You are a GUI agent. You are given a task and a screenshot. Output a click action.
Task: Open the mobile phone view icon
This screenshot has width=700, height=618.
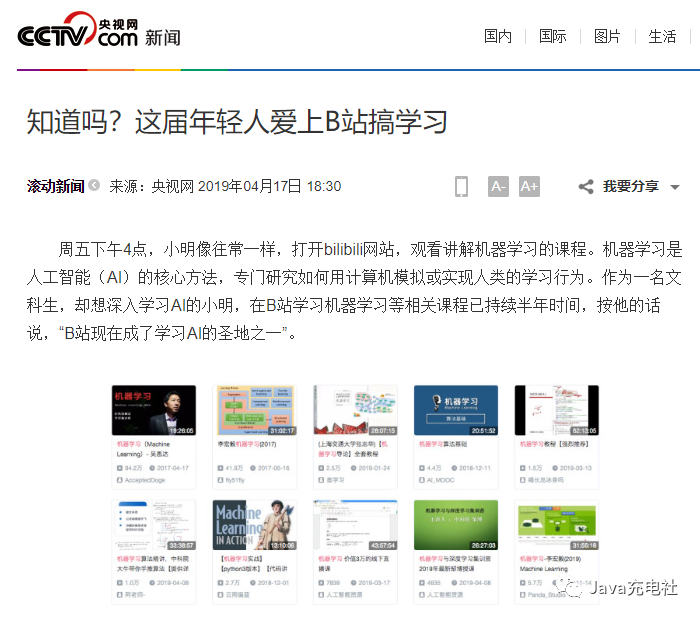pyautogui.click(x=461, y=186)
